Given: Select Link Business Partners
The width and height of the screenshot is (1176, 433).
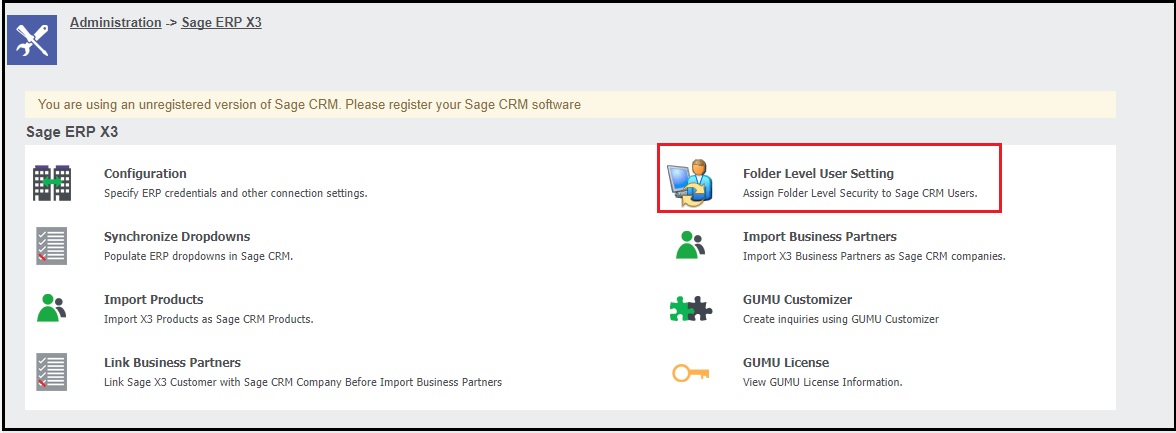Looking at the screenshot, I should pos(172,363).
